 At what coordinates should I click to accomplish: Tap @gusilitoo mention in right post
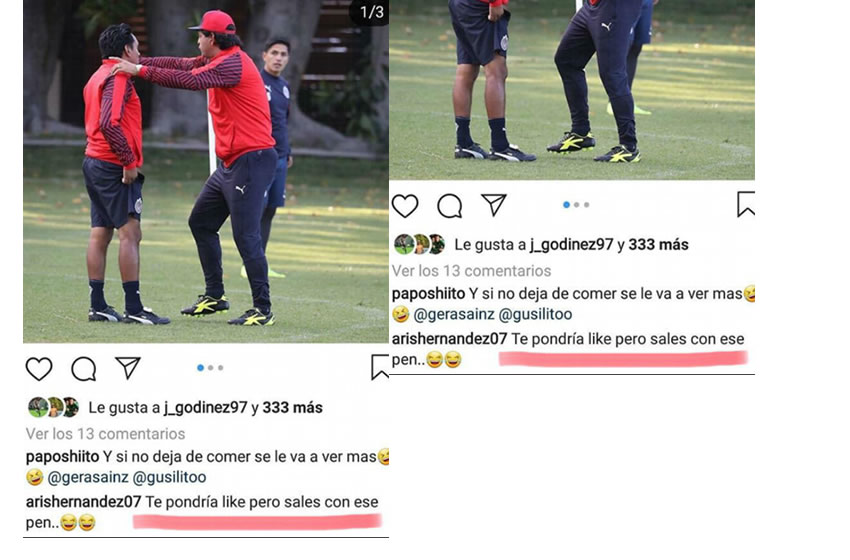tap(536, 314)
